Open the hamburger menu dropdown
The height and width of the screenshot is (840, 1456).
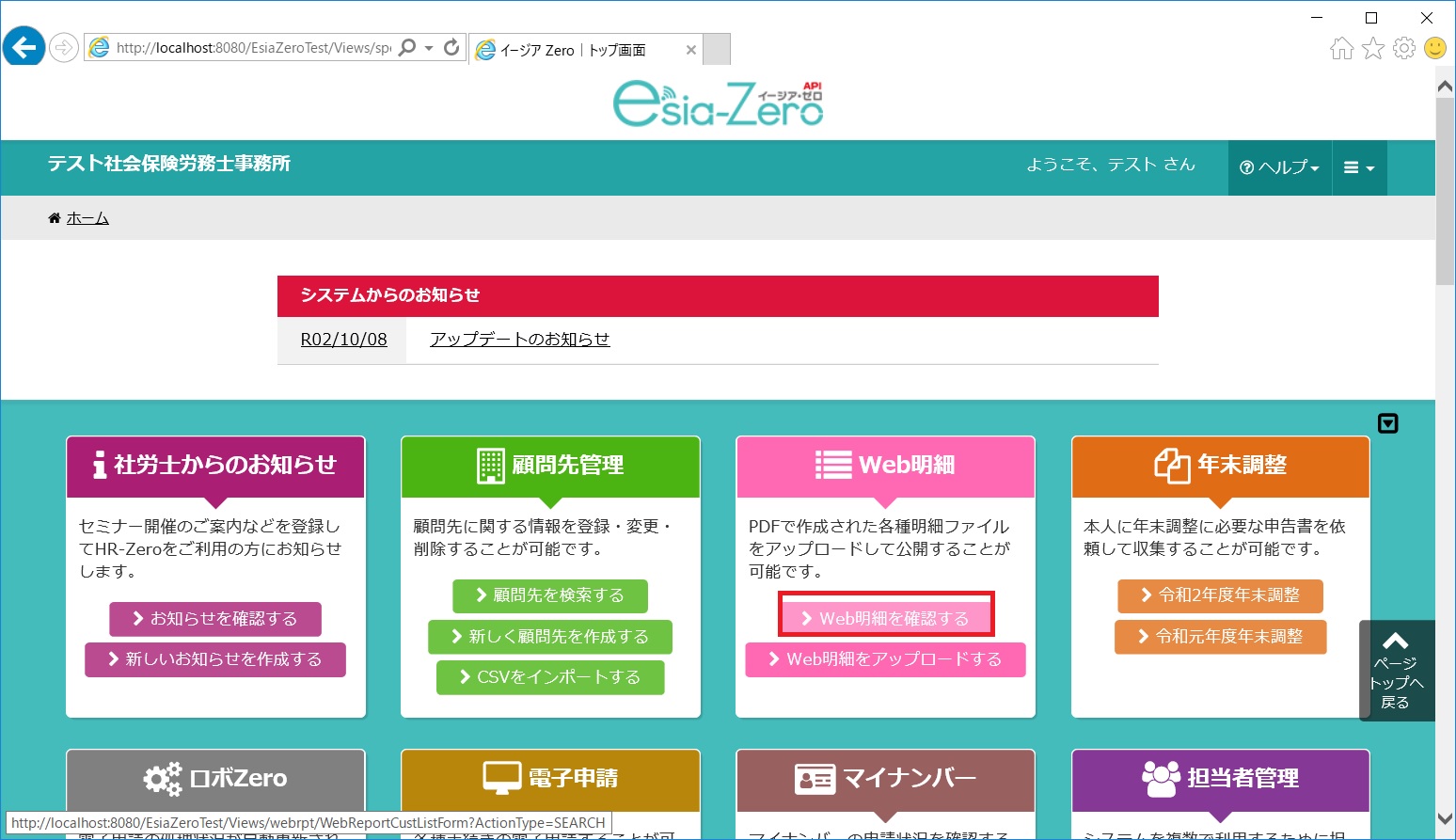(x=1359, y=167)
